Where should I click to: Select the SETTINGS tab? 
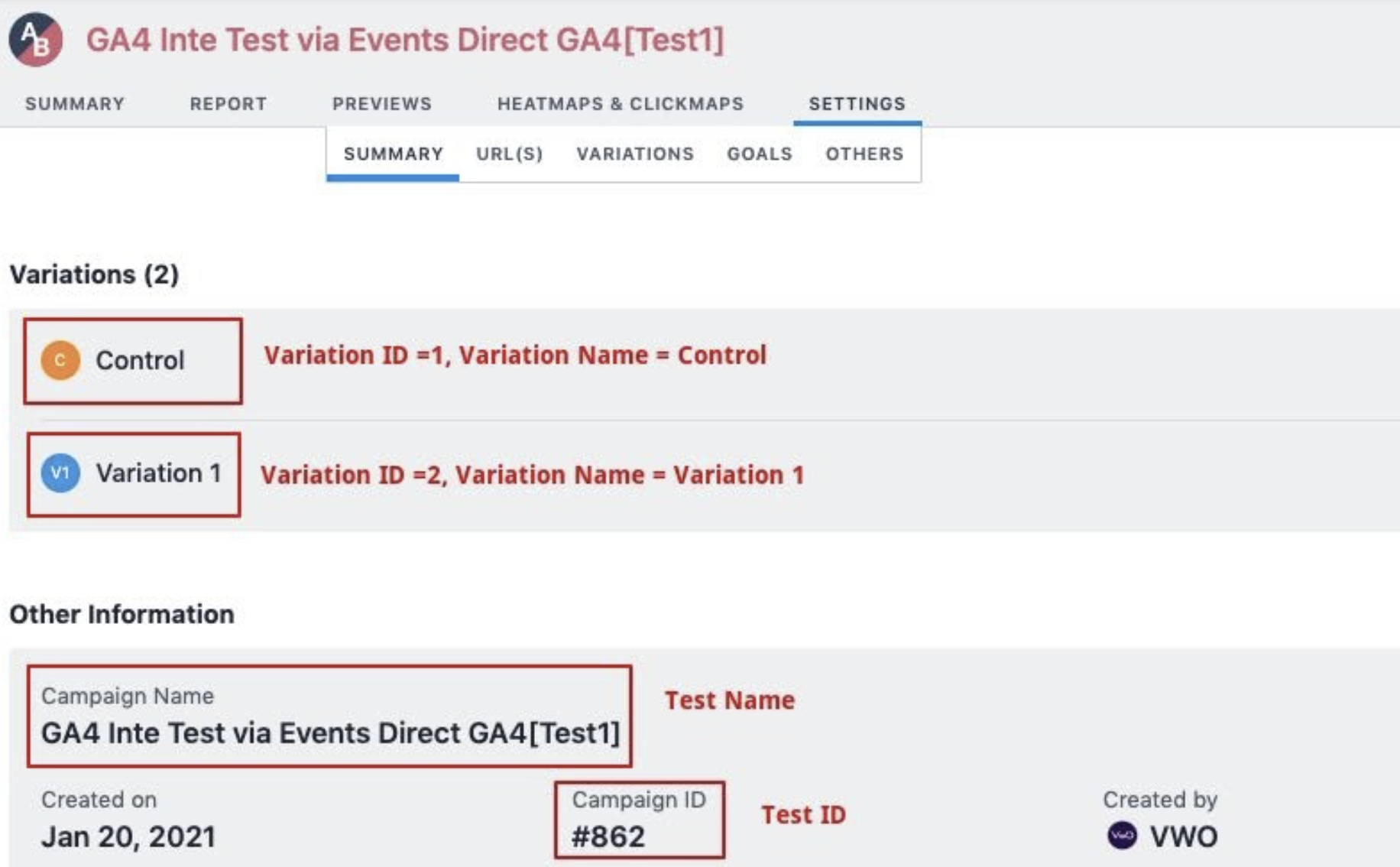[x=857, y=103]
